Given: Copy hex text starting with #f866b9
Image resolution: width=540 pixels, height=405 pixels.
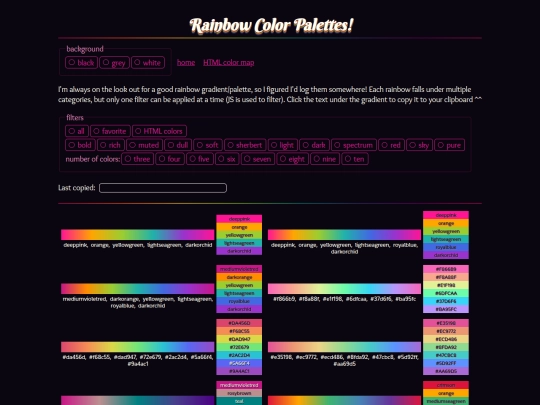Looking at the screenshot, I should (x=344, y=299).
